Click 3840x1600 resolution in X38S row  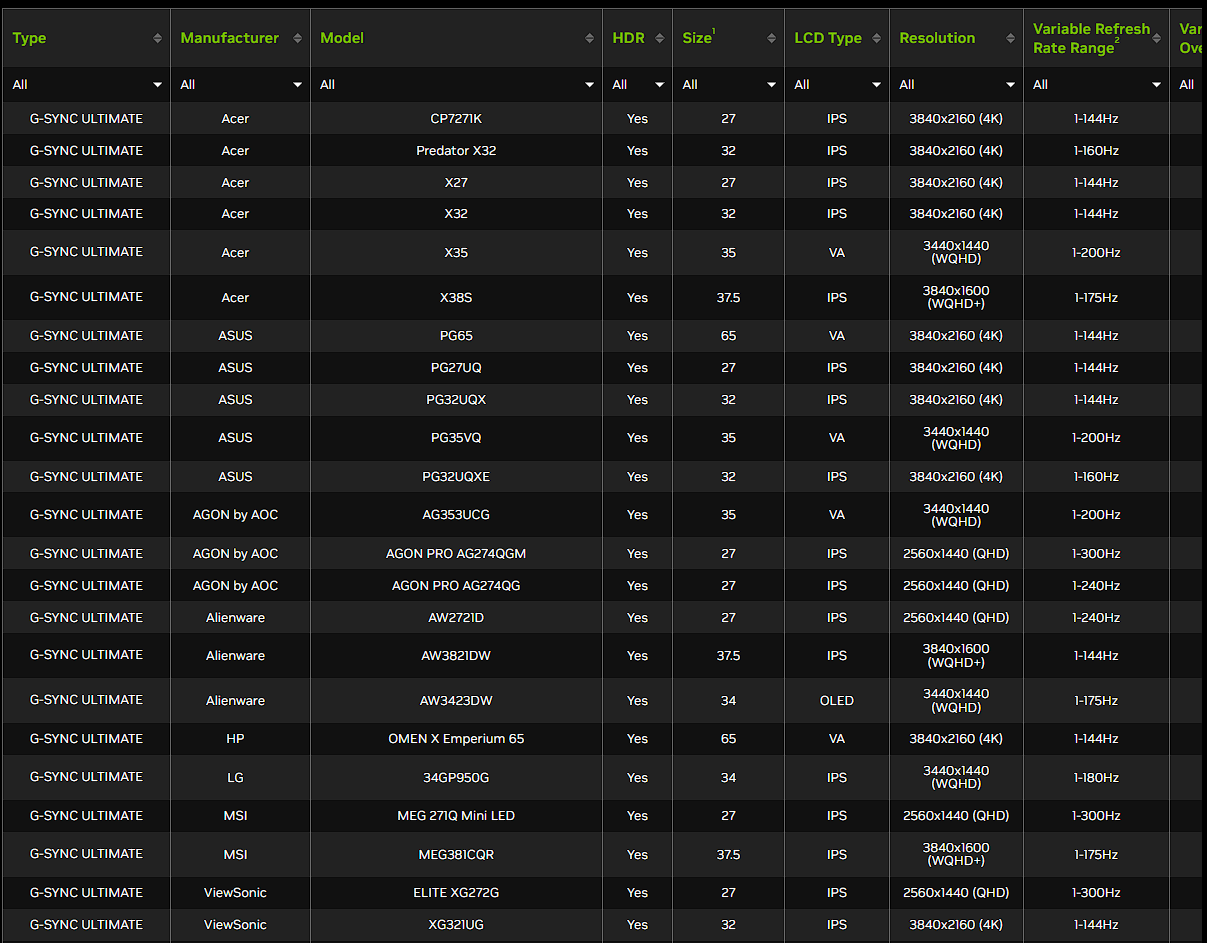point(956,298)
